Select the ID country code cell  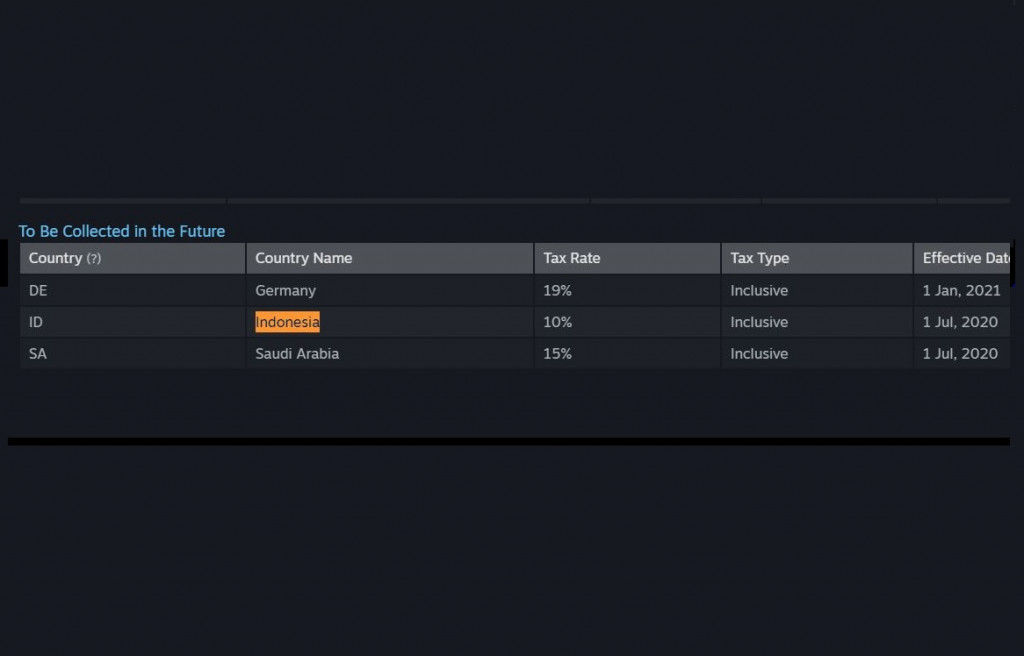tap(36, 322)
